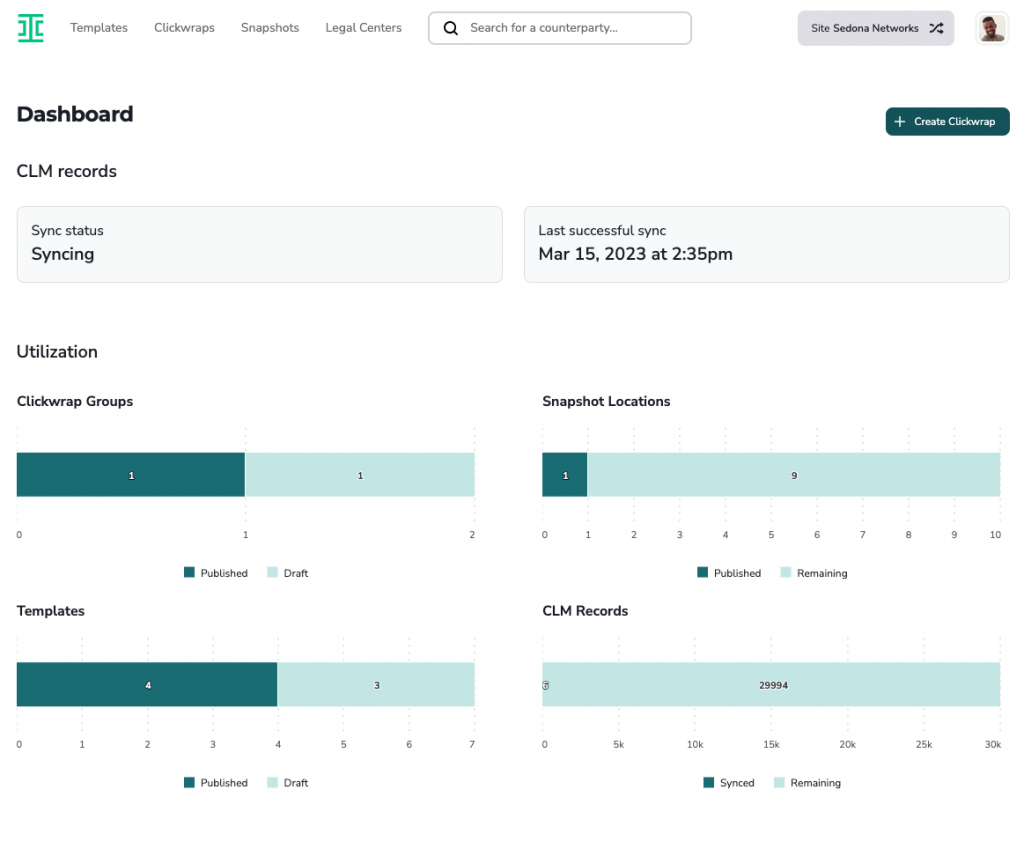This screenshot has height=849, width=1024.
Task: Click the search magnifier icon
Action: (x=451, y=28)
